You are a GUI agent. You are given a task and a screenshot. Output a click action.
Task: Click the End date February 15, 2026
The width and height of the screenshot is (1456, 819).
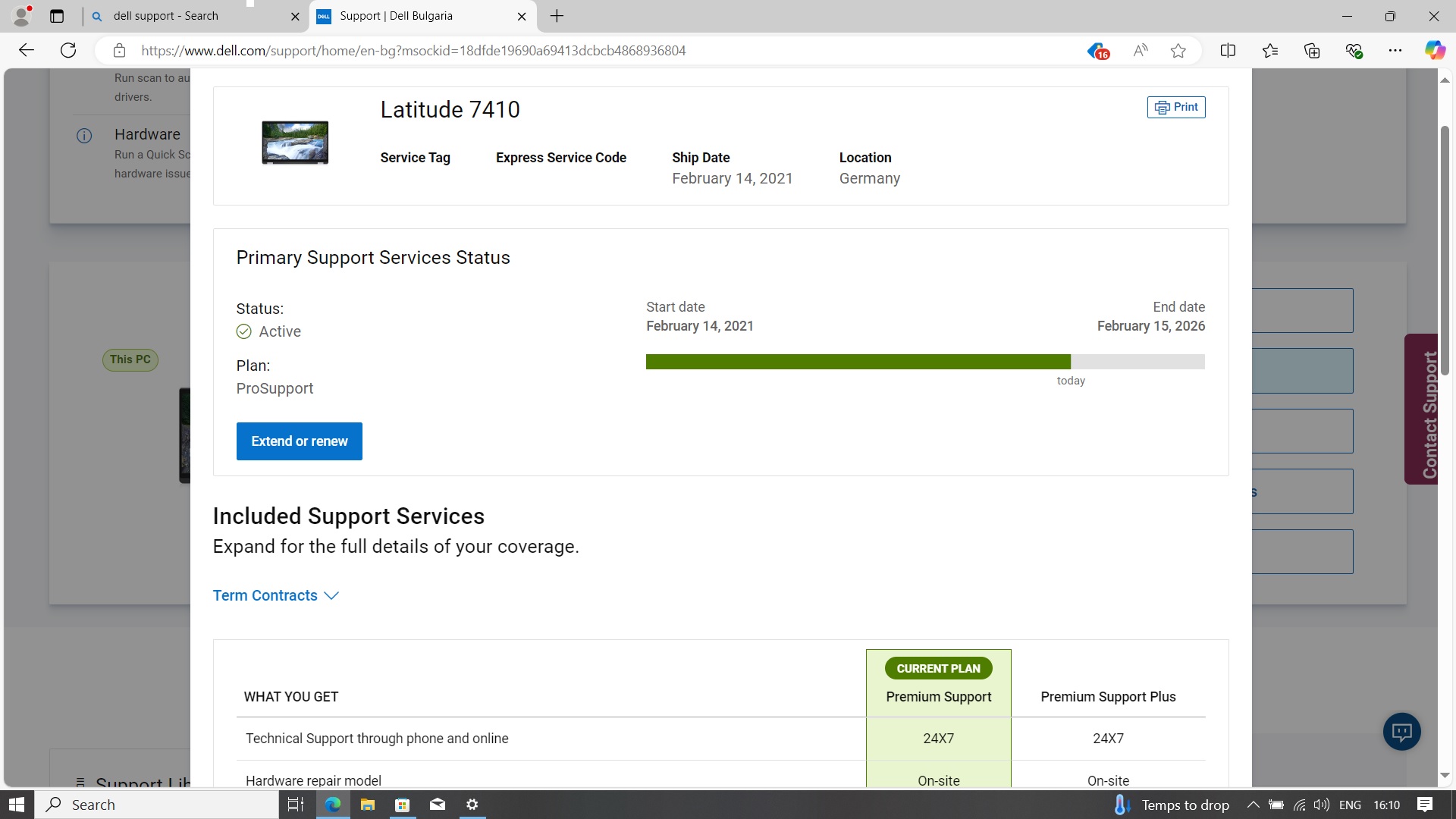click(1150, 326)
